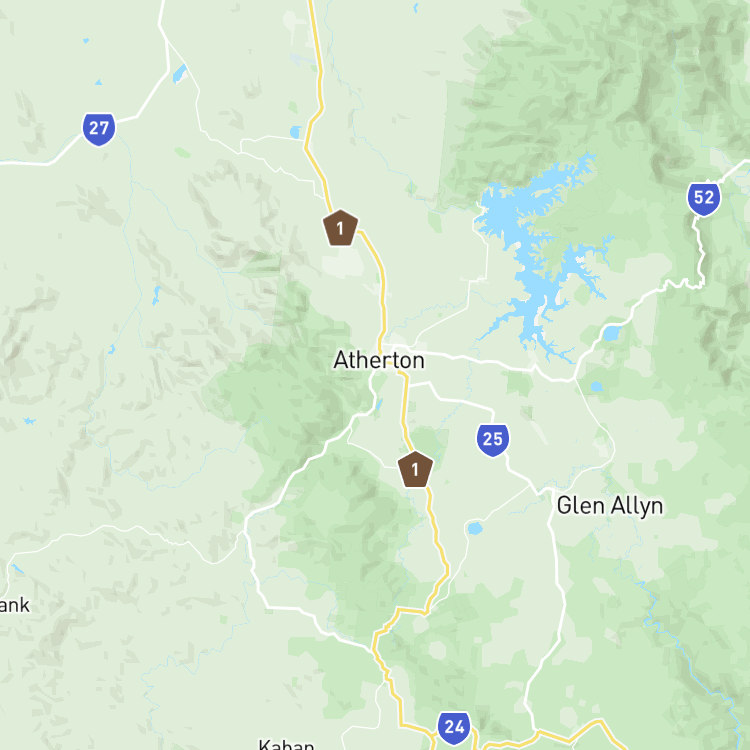Click the Atherton town label
The width and height of the screenshot is (750, 750).
[379, 360]
